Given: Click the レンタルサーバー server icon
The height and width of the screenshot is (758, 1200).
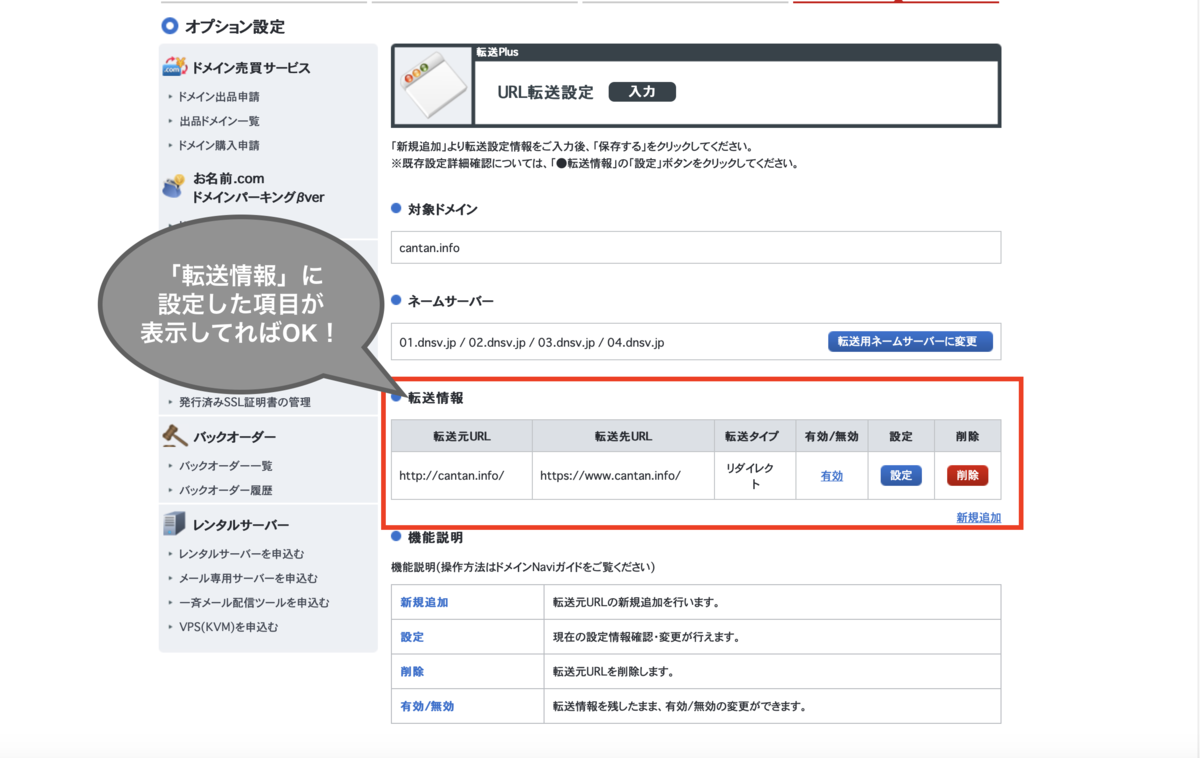Looking at the screenshot, I should pos(175,524).
